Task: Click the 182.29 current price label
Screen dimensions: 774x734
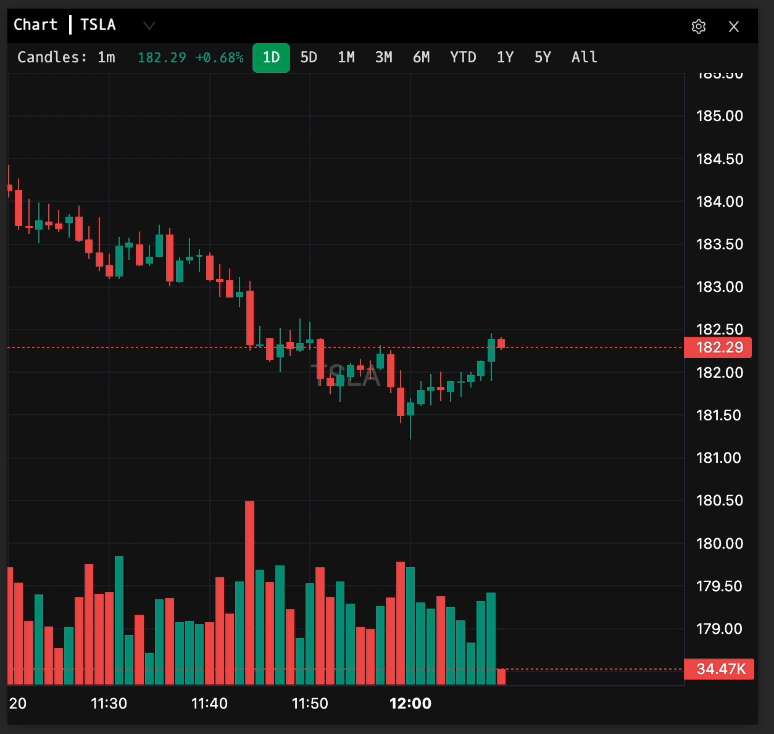Action: (x=717, y=348)
